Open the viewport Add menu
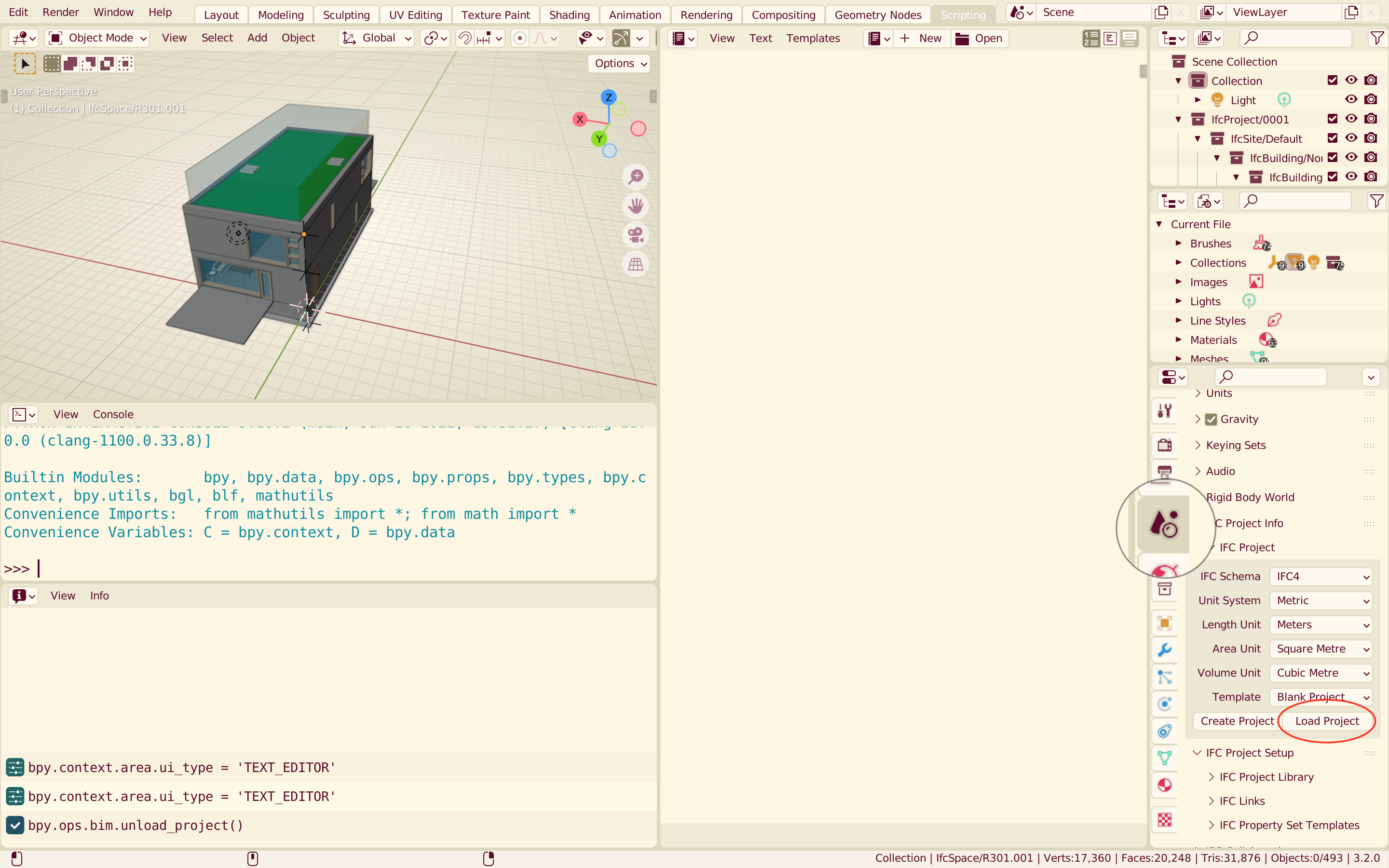1389x868 pixels. [257, 39]
